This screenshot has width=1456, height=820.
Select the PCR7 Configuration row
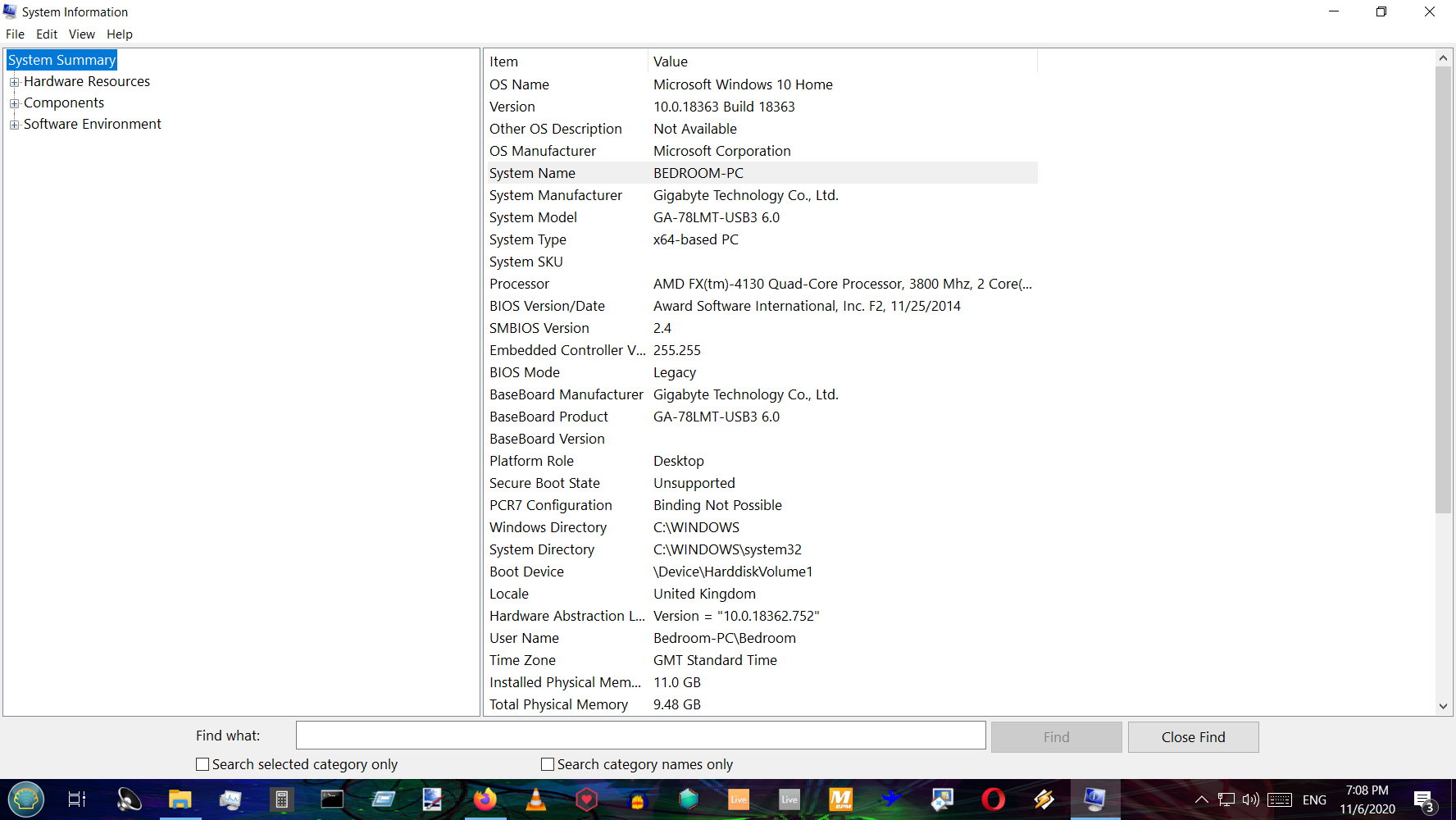[761, 505]
